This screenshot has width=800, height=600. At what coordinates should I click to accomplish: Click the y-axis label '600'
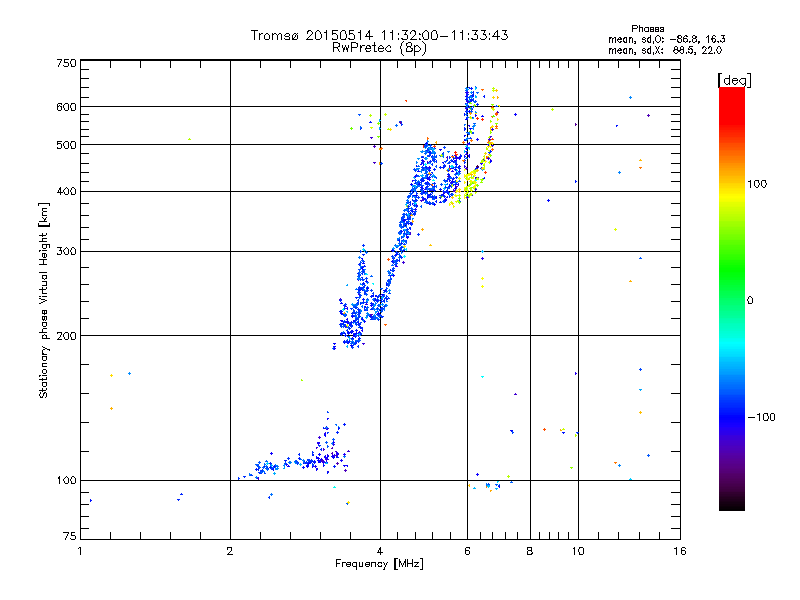[66, 107]
